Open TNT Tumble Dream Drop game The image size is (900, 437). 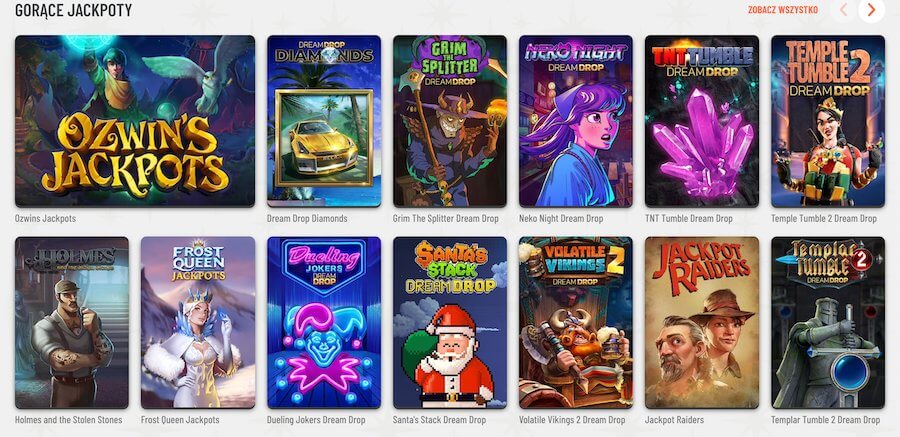(x=702, y=121)
